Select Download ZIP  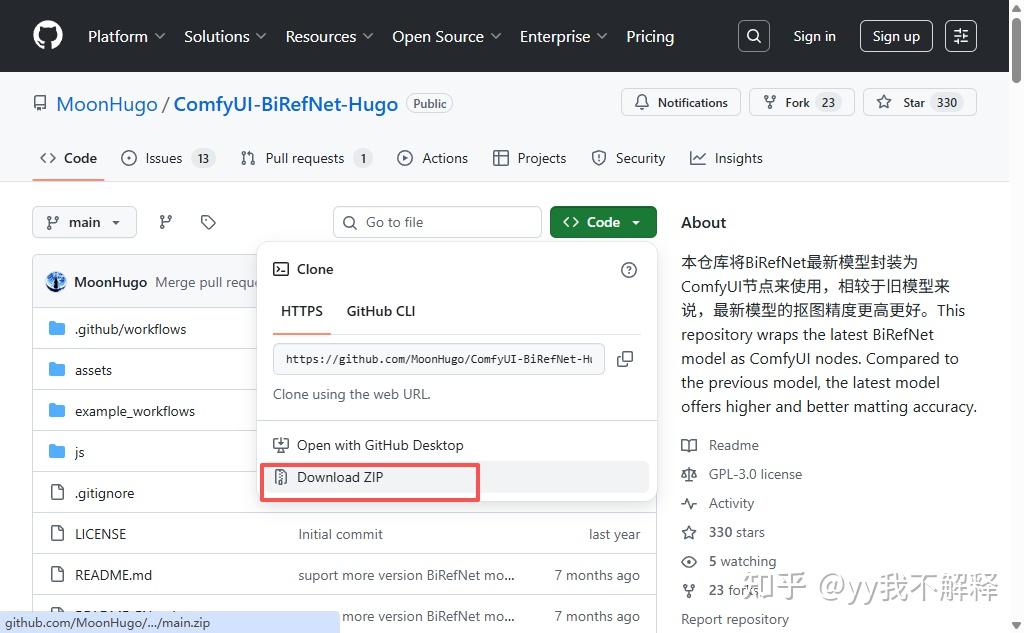[x=340, y=477]
